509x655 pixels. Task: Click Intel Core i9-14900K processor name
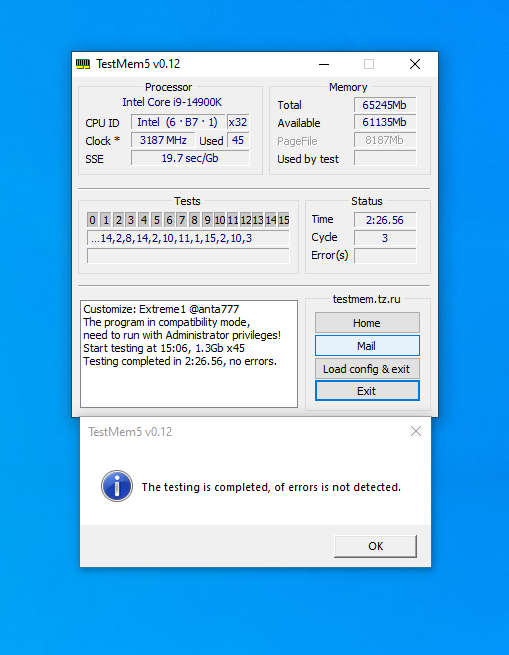[172, 102]
